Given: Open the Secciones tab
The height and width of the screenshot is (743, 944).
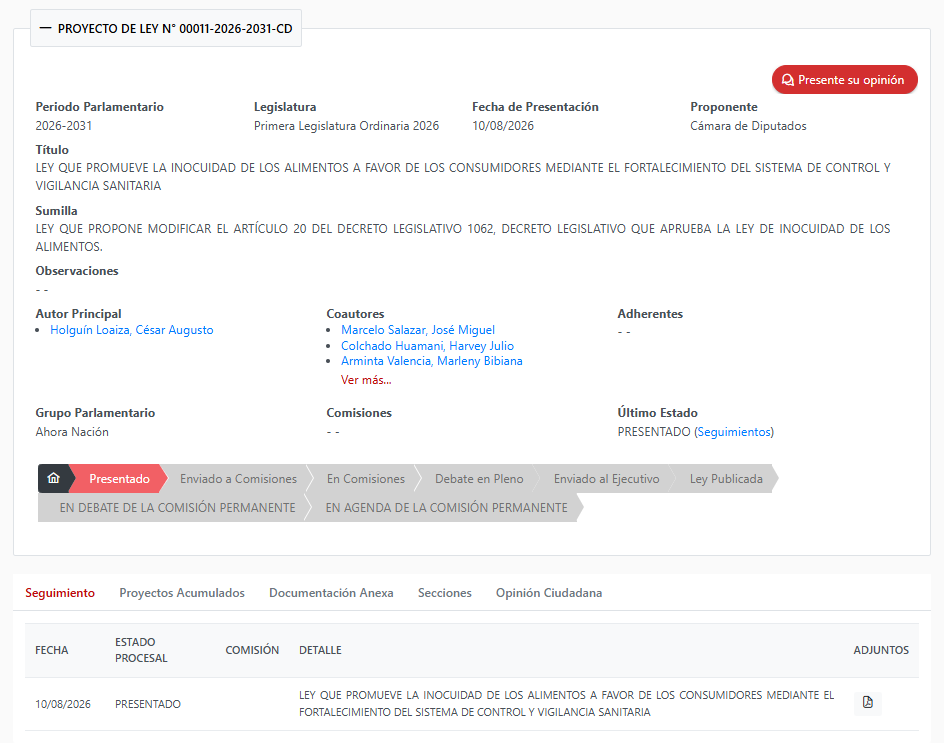Looking at the screenshot, I should [444, 593].
